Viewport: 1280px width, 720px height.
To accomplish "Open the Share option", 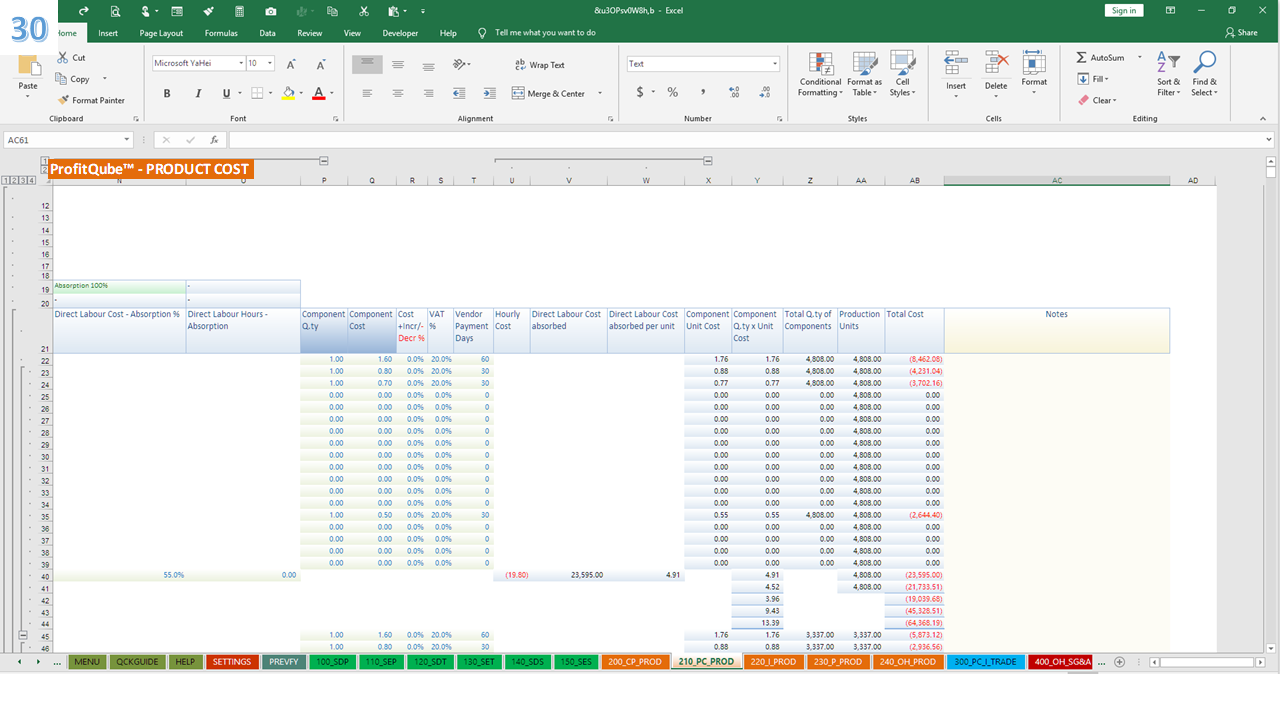I will [x=1241, y=33].
